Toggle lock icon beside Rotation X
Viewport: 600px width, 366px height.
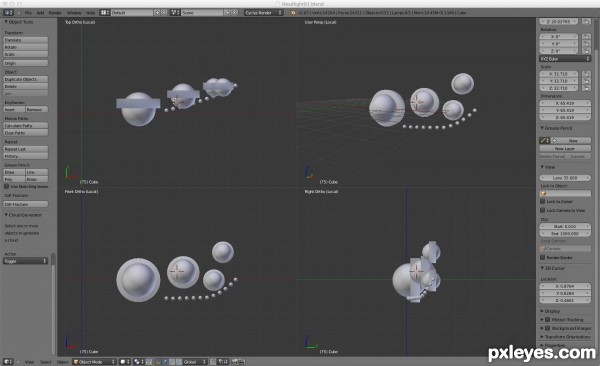point(586,37)
